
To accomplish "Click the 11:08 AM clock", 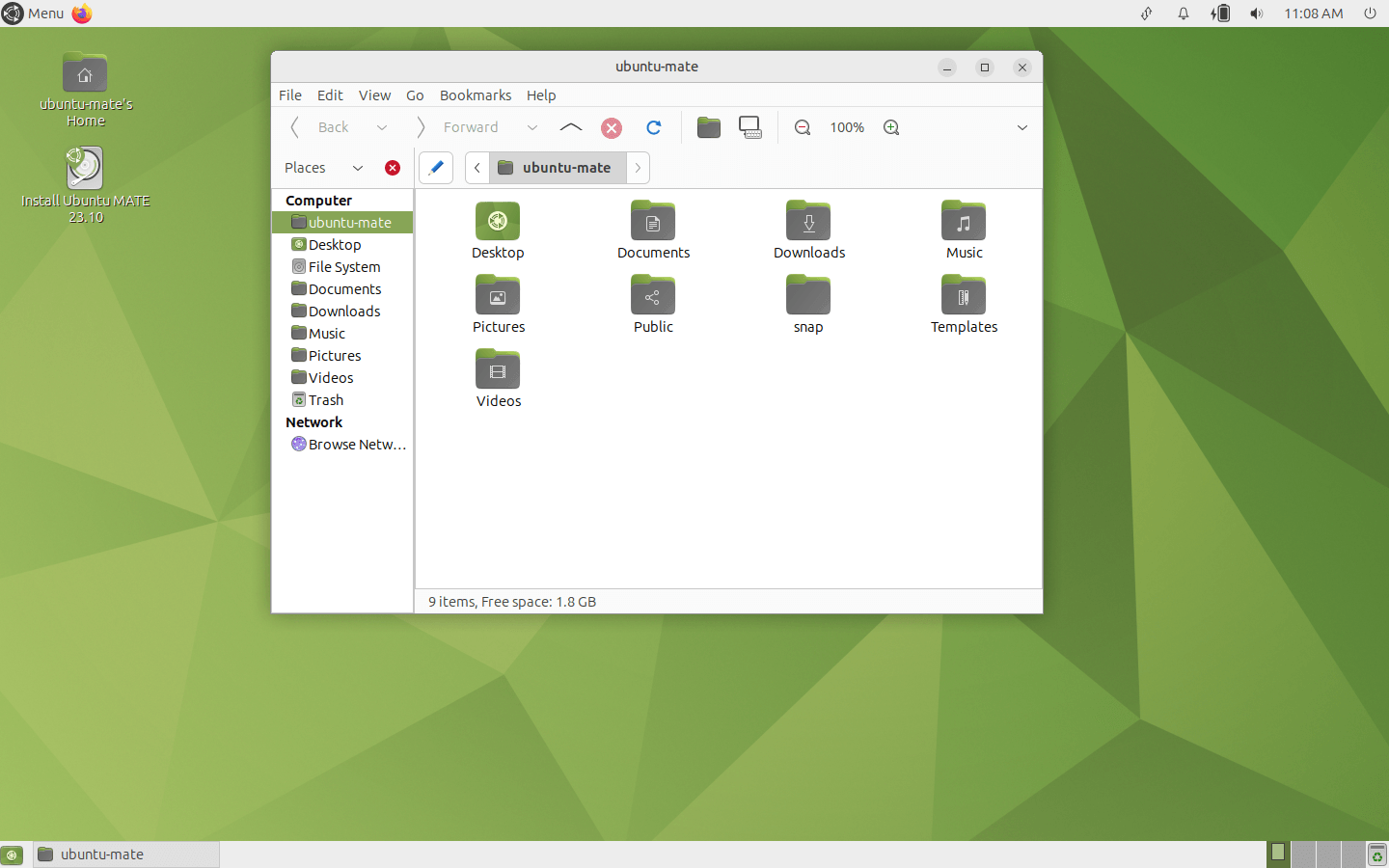I will tap(1313, 14).
